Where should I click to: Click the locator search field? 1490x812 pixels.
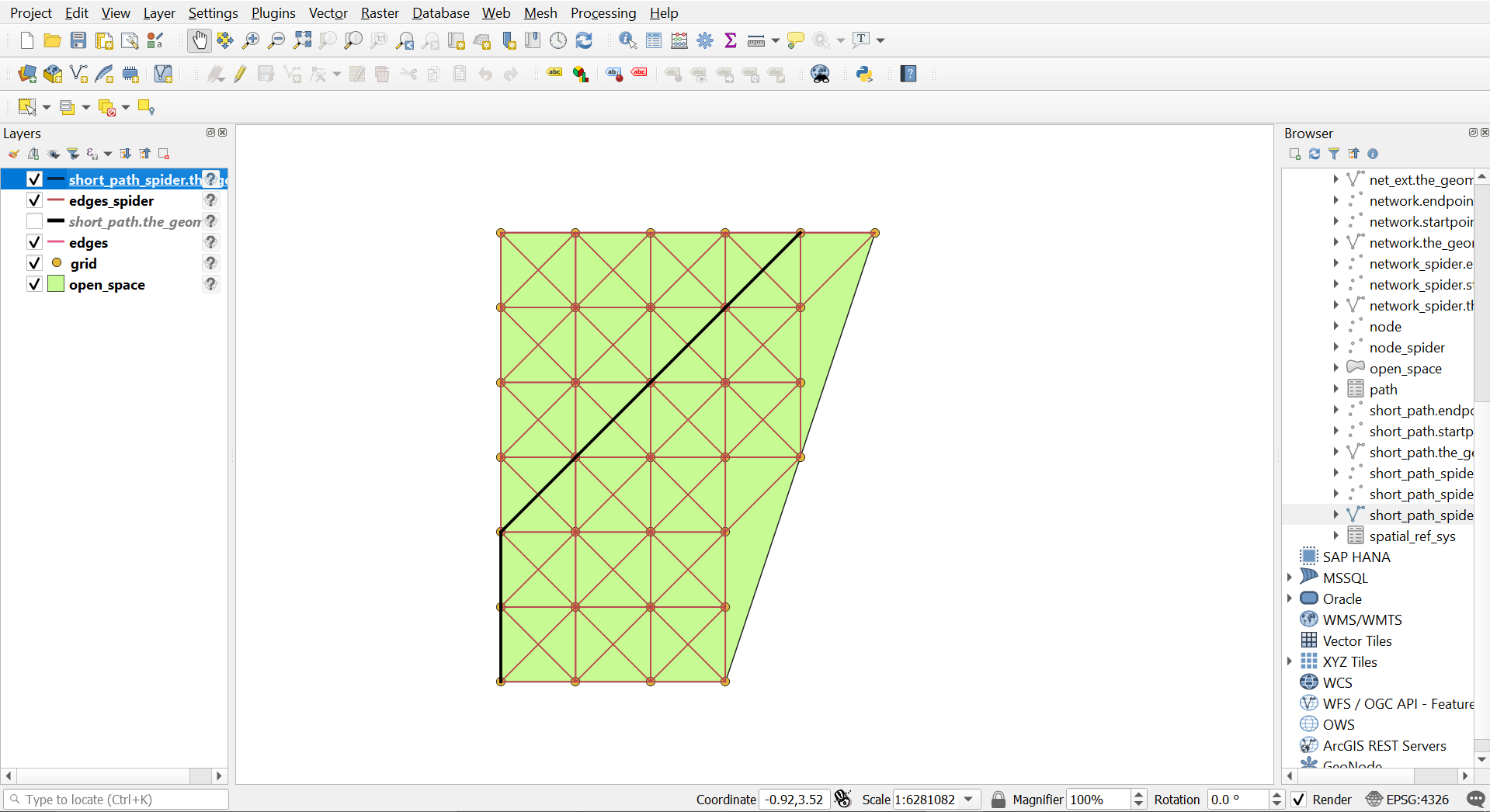(116, 800)
